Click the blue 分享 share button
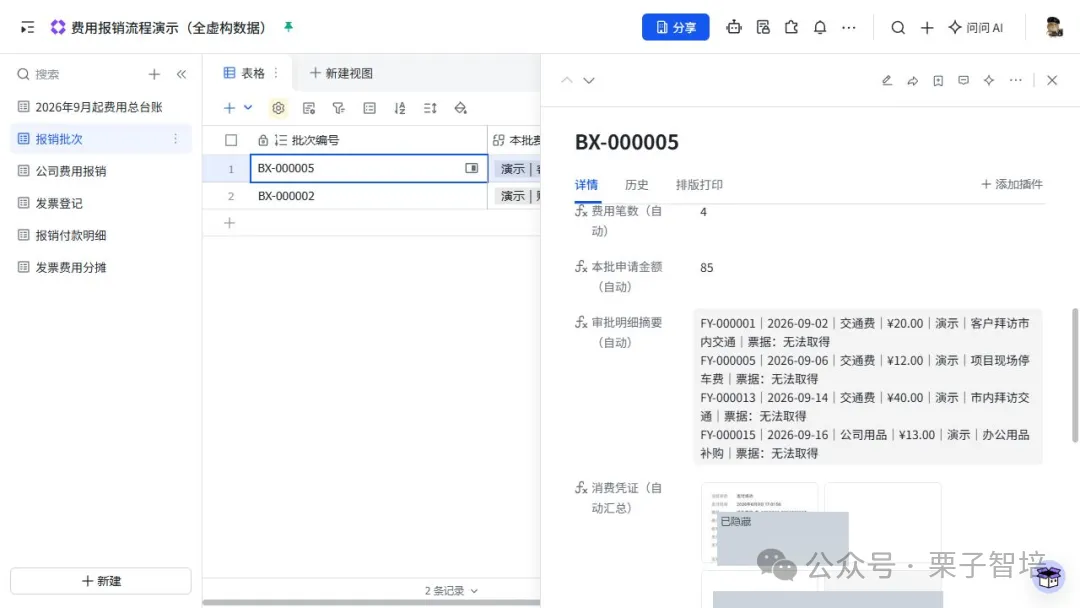This screenshot has width=1080, height=608. 675,28
